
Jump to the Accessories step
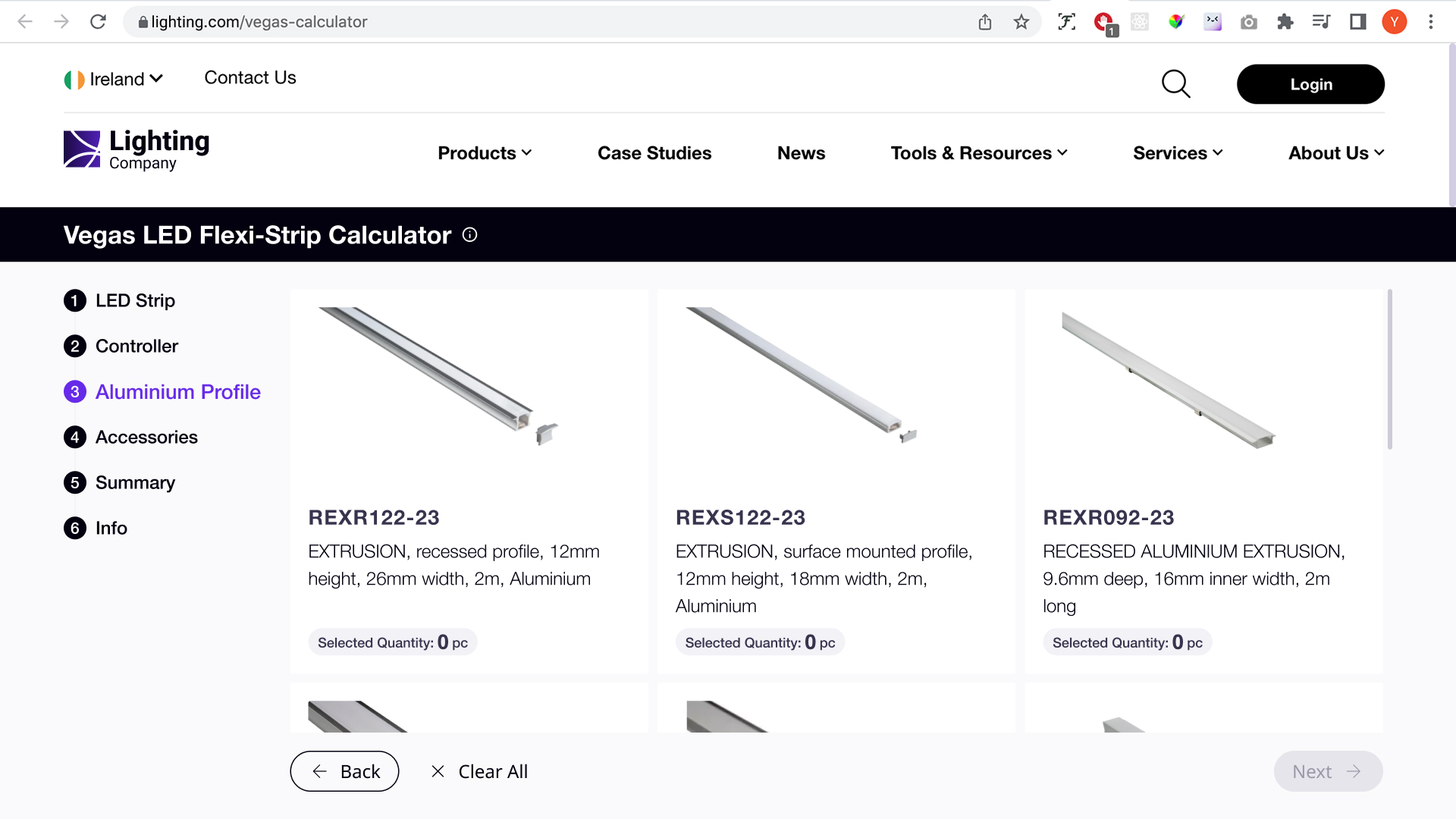146,438
